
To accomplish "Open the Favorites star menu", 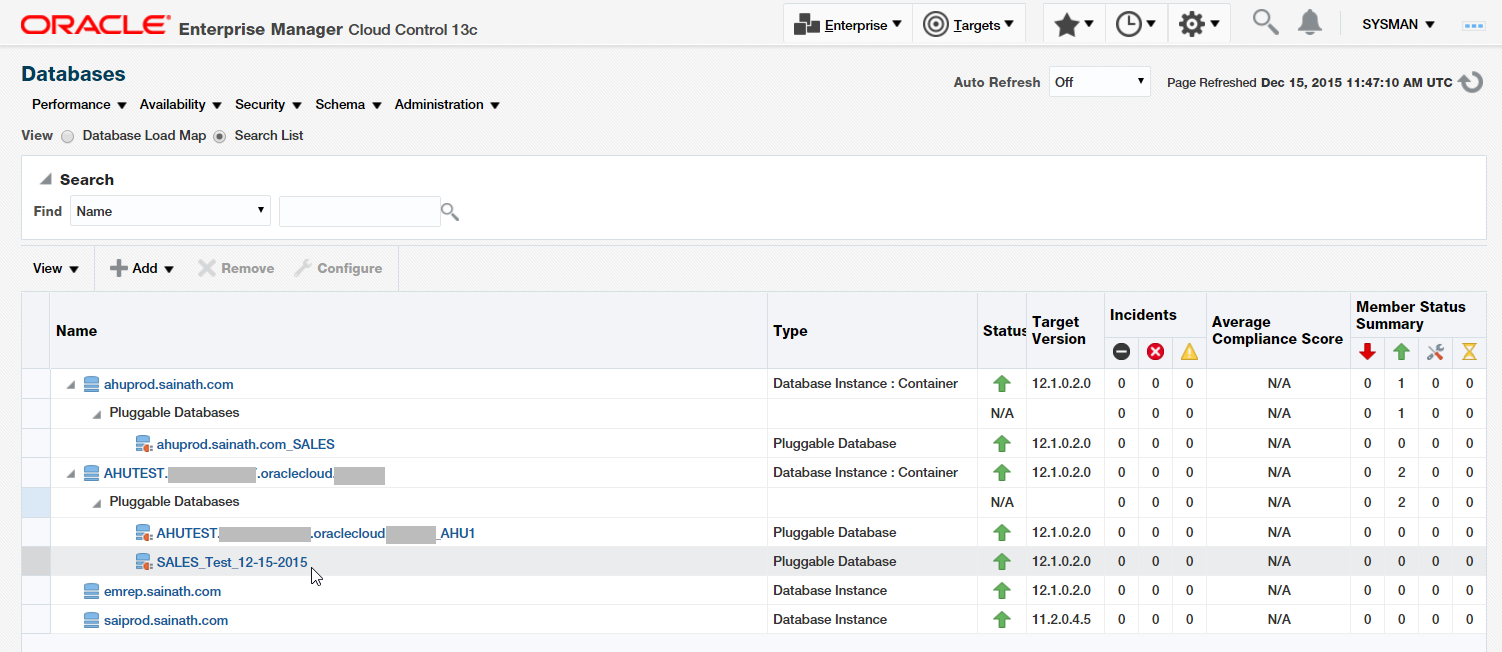I will pos(1074,24).
